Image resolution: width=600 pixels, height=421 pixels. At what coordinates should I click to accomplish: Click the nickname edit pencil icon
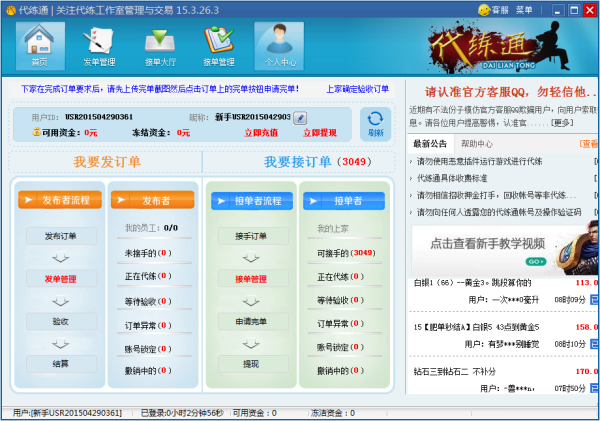point(300,118)
